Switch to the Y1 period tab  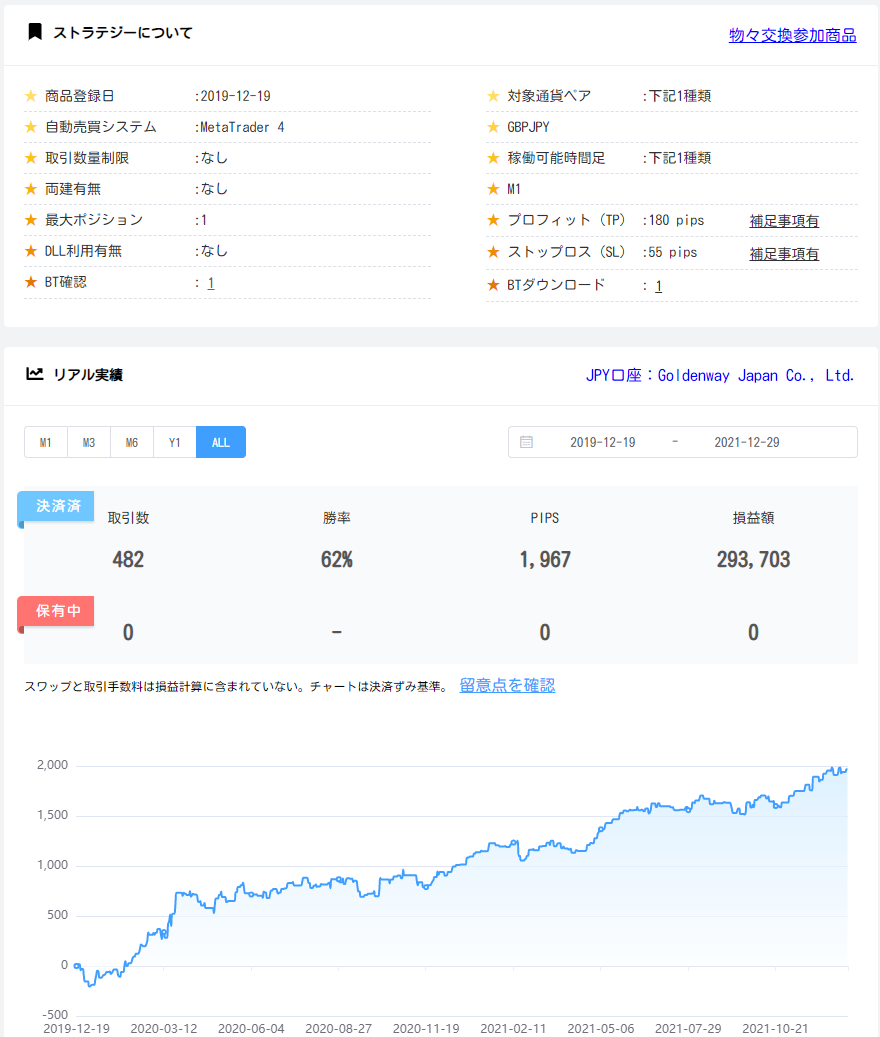[174, 441]
